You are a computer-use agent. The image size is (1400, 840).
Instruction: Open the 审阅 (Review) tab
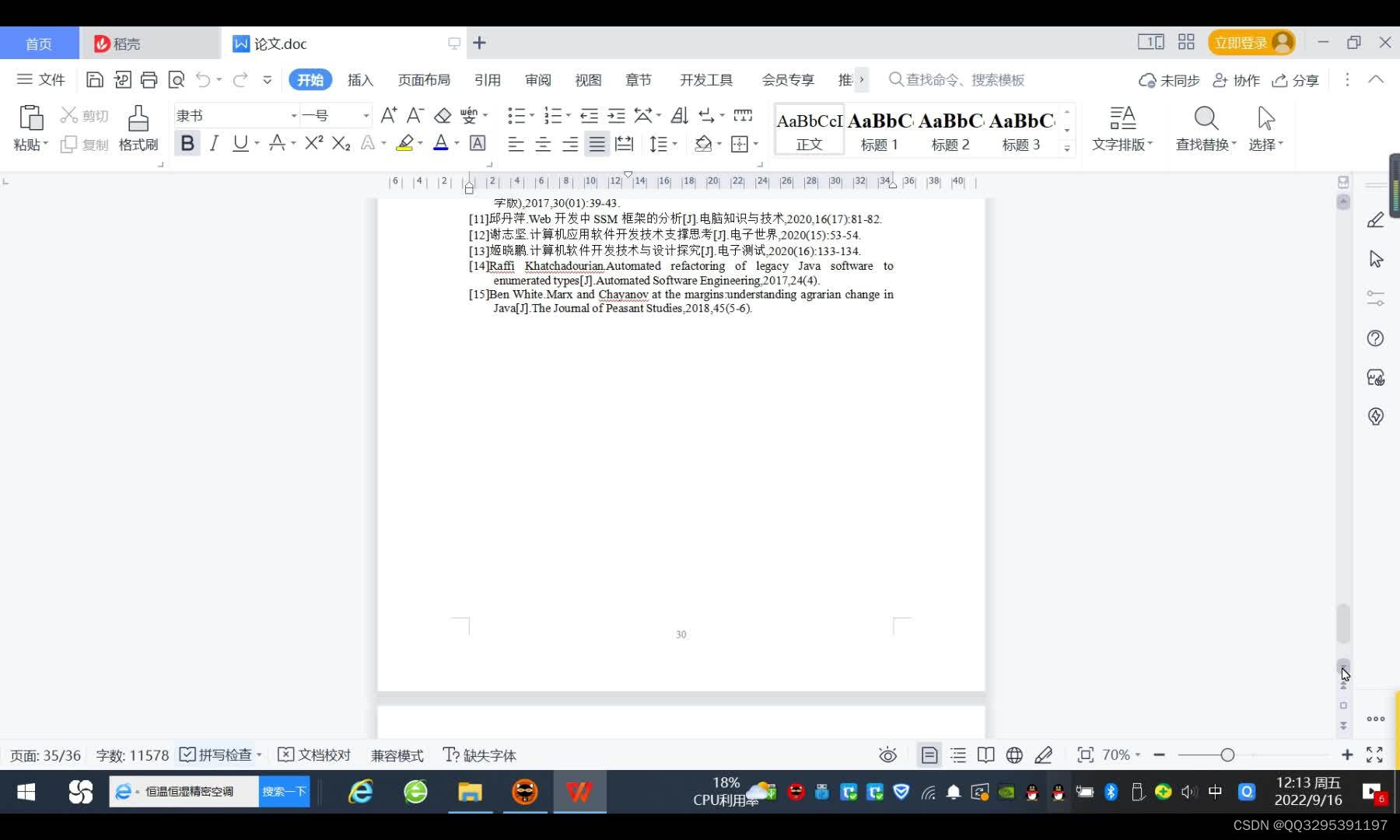(x=538, y=80)
